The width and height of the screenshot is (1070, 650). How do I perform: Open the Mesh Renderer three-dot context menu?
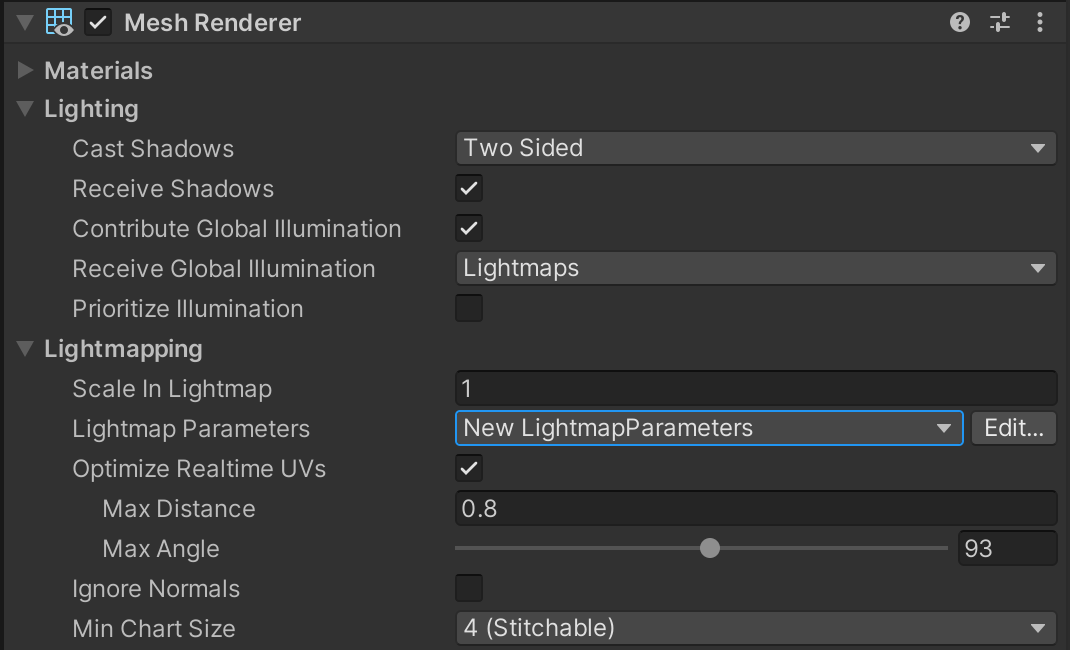pos(1040,23)
